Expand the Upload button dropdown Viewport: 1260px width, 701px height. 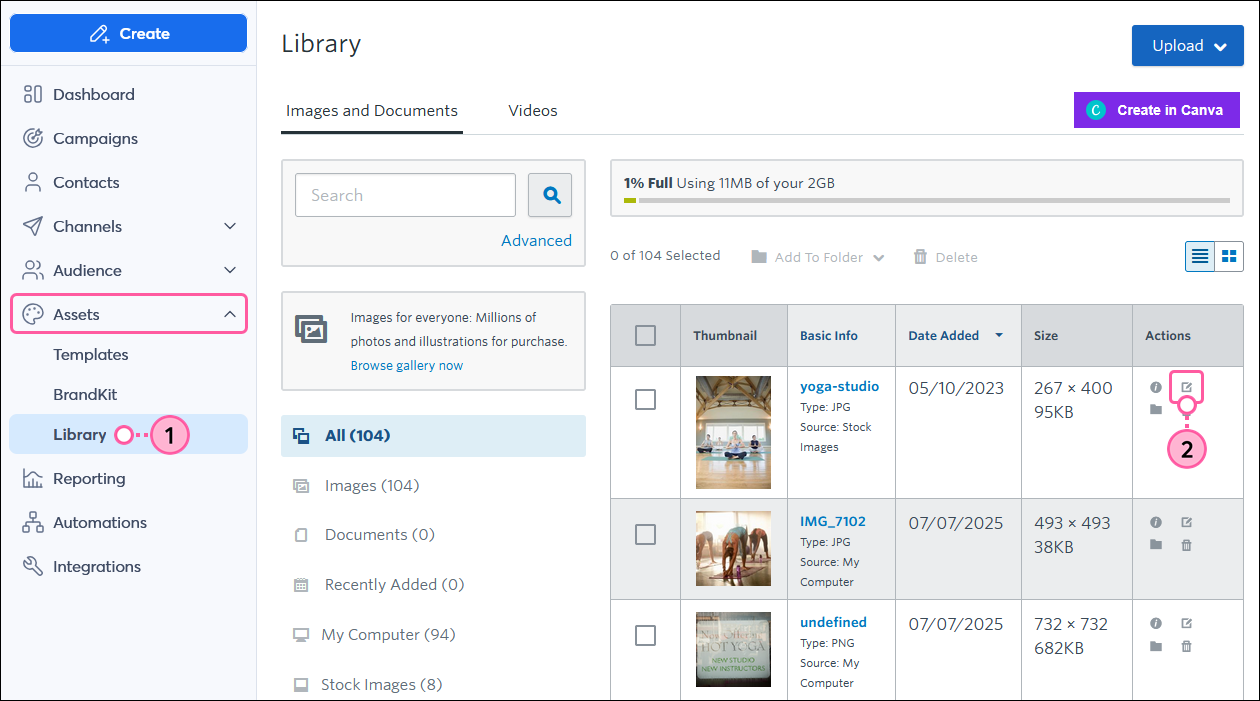1220,45
